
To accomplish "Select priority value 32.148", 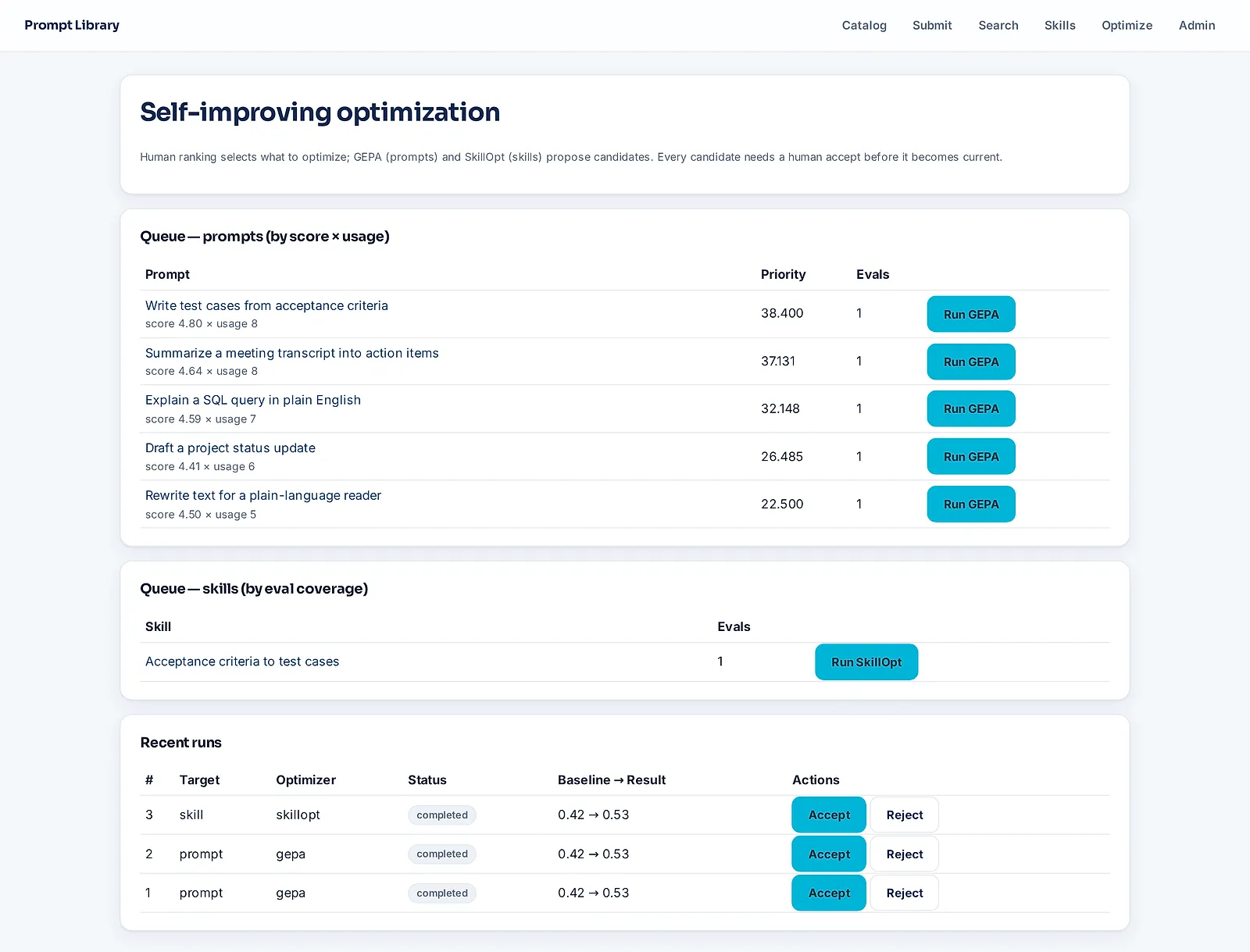I will [780, 408].
